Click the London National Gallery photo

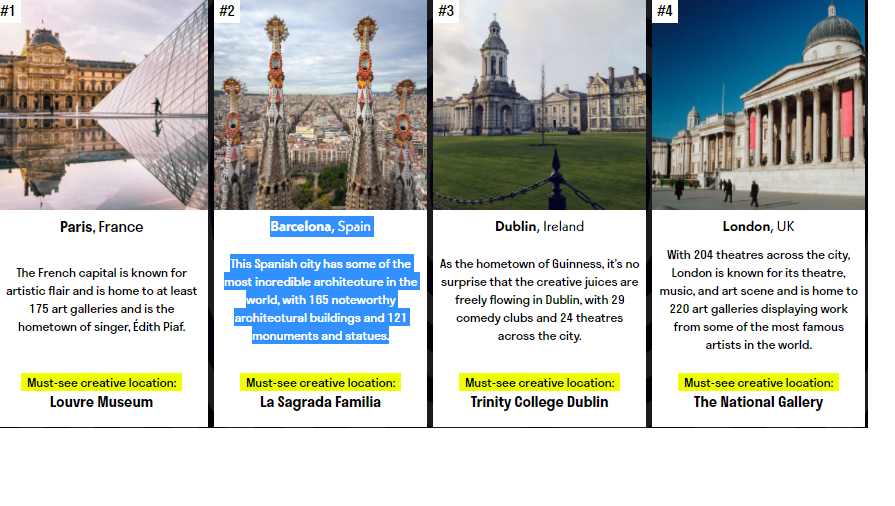(759, 105)
